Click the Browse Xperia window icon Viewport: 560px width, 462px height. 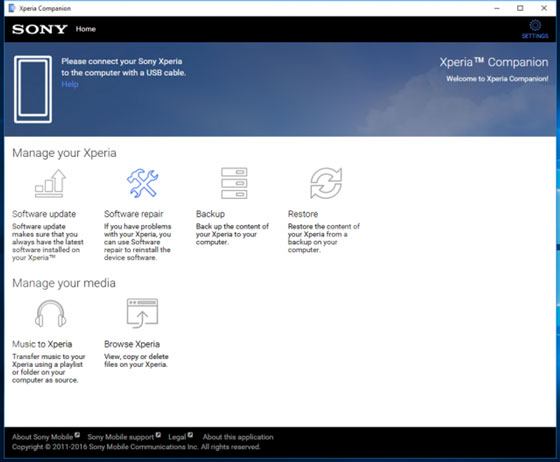pyautogui.click(x=142, y=313)
